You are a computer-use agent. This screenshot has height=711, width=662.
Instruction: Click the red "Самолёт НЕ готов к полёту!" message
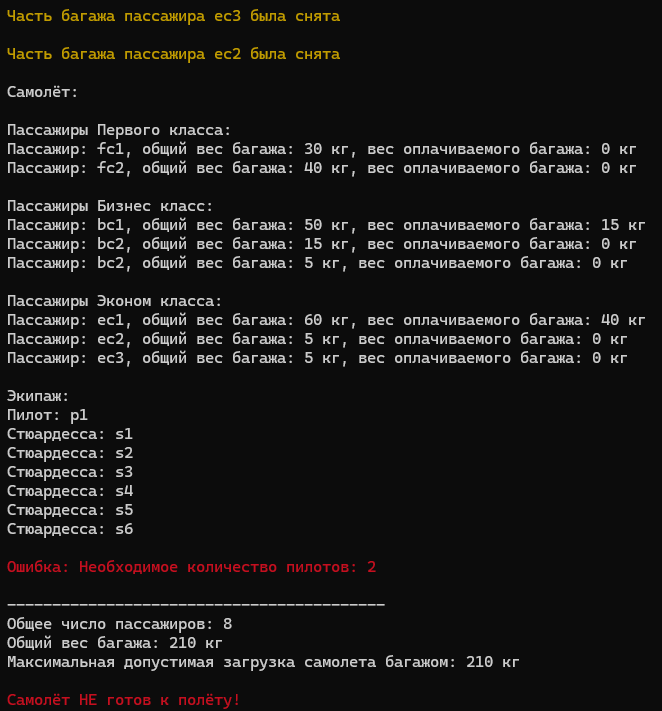(123, 700)
